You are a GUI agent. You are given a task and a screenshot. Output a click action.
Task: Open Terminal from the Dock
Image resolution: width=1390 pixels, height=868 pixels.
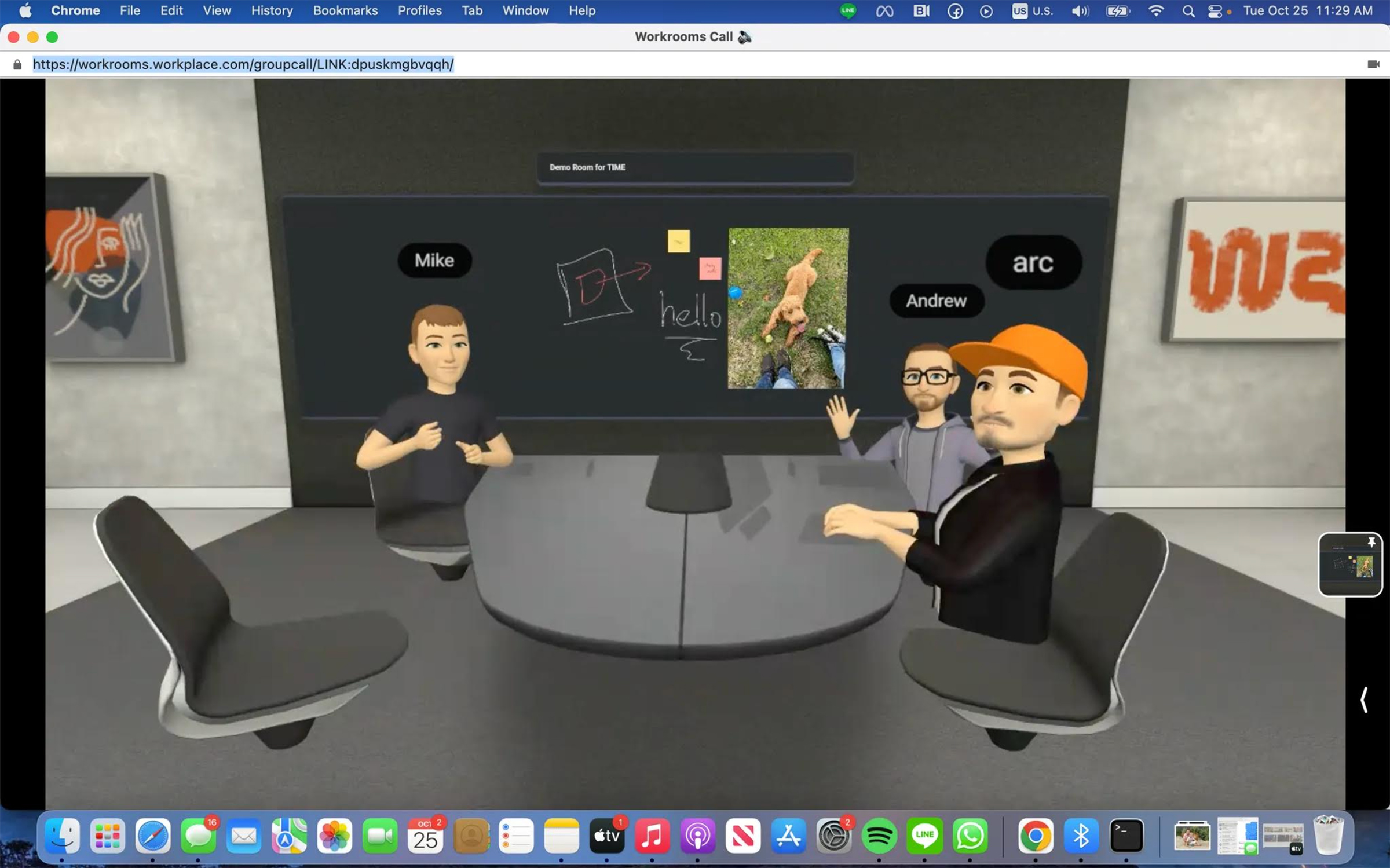pyautogui.click(x=1126, y=836)
